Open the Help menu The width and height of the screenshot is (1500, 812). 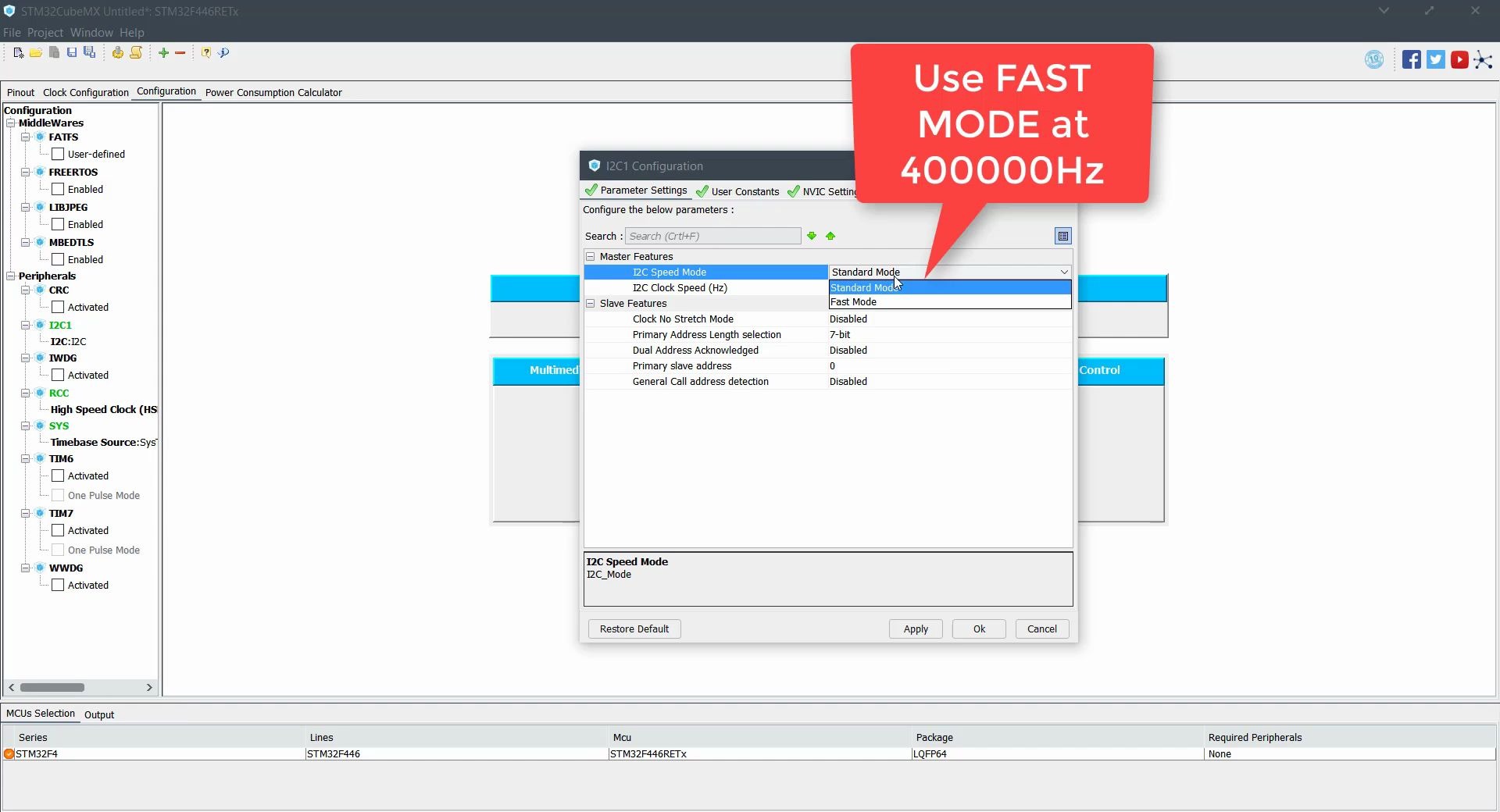click(131, 32)
